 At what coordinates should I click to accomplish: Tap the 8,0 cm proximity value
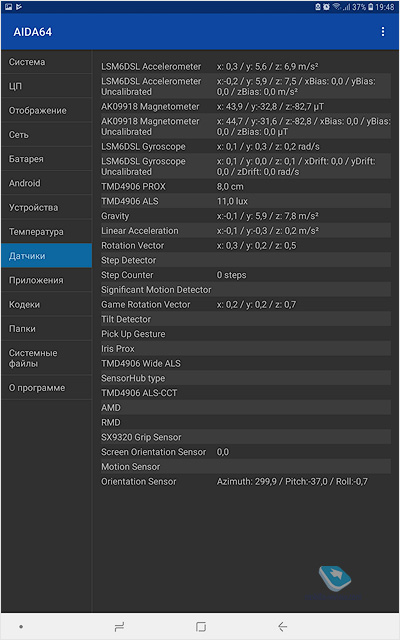click(x=230, y=187)
